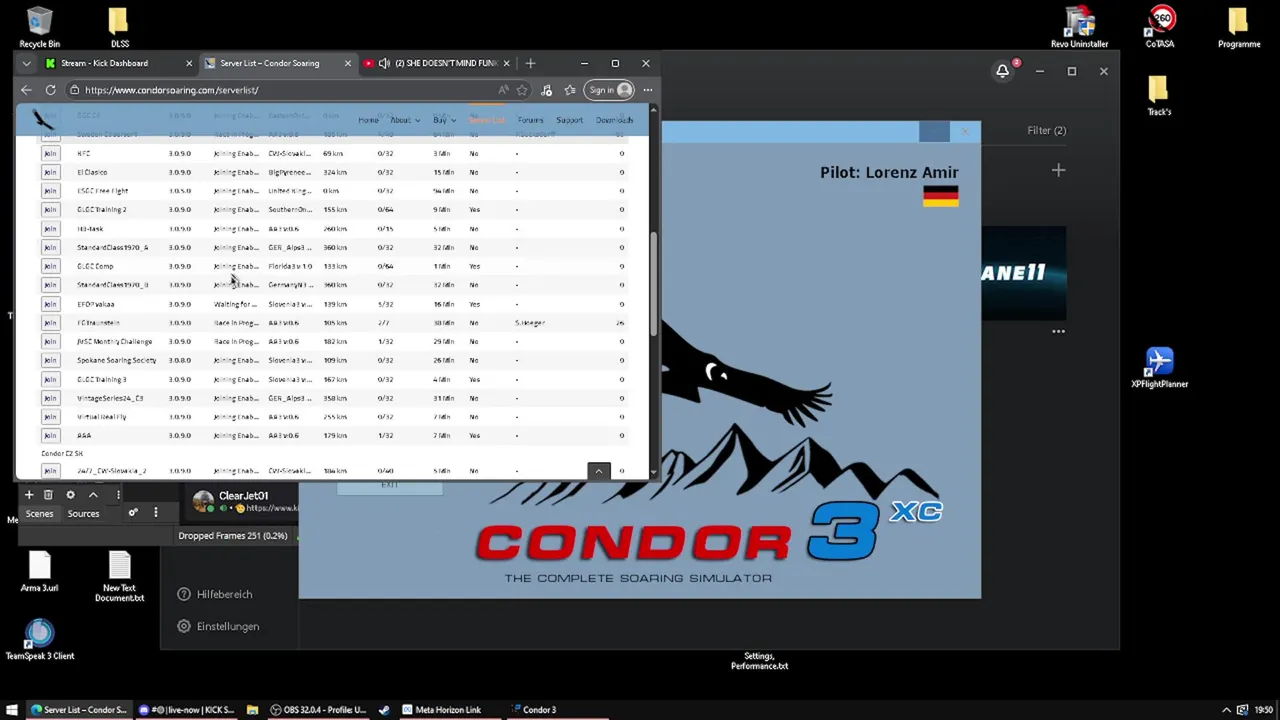Focus the condorsoaring.com address bar
The width and height of the screenshot is (1280, 720).
tap(280, 90)
